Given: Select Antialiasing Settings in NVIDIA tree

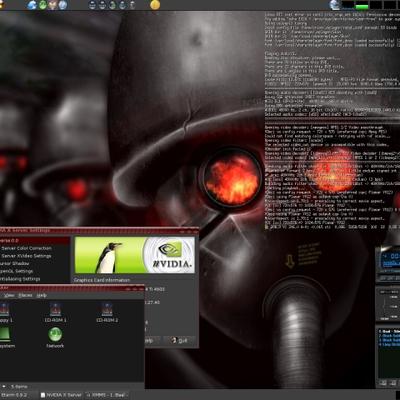Looking at the screenshot, I should [20, 279].
